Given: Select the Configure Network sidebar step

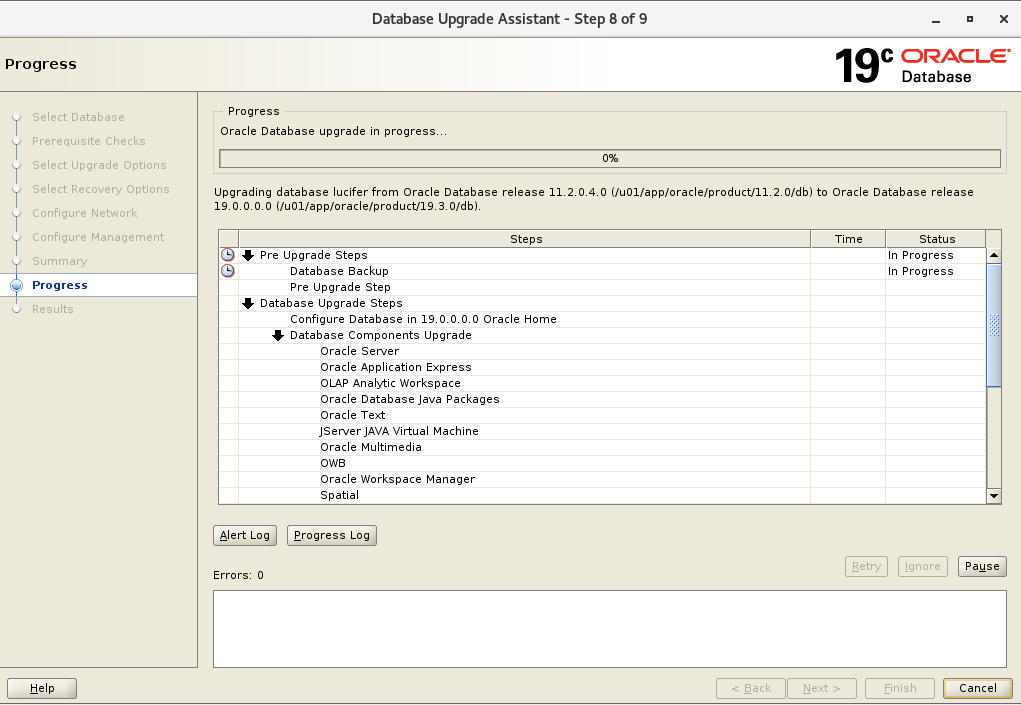Looking at the screenshot, I should coord(85,214).
